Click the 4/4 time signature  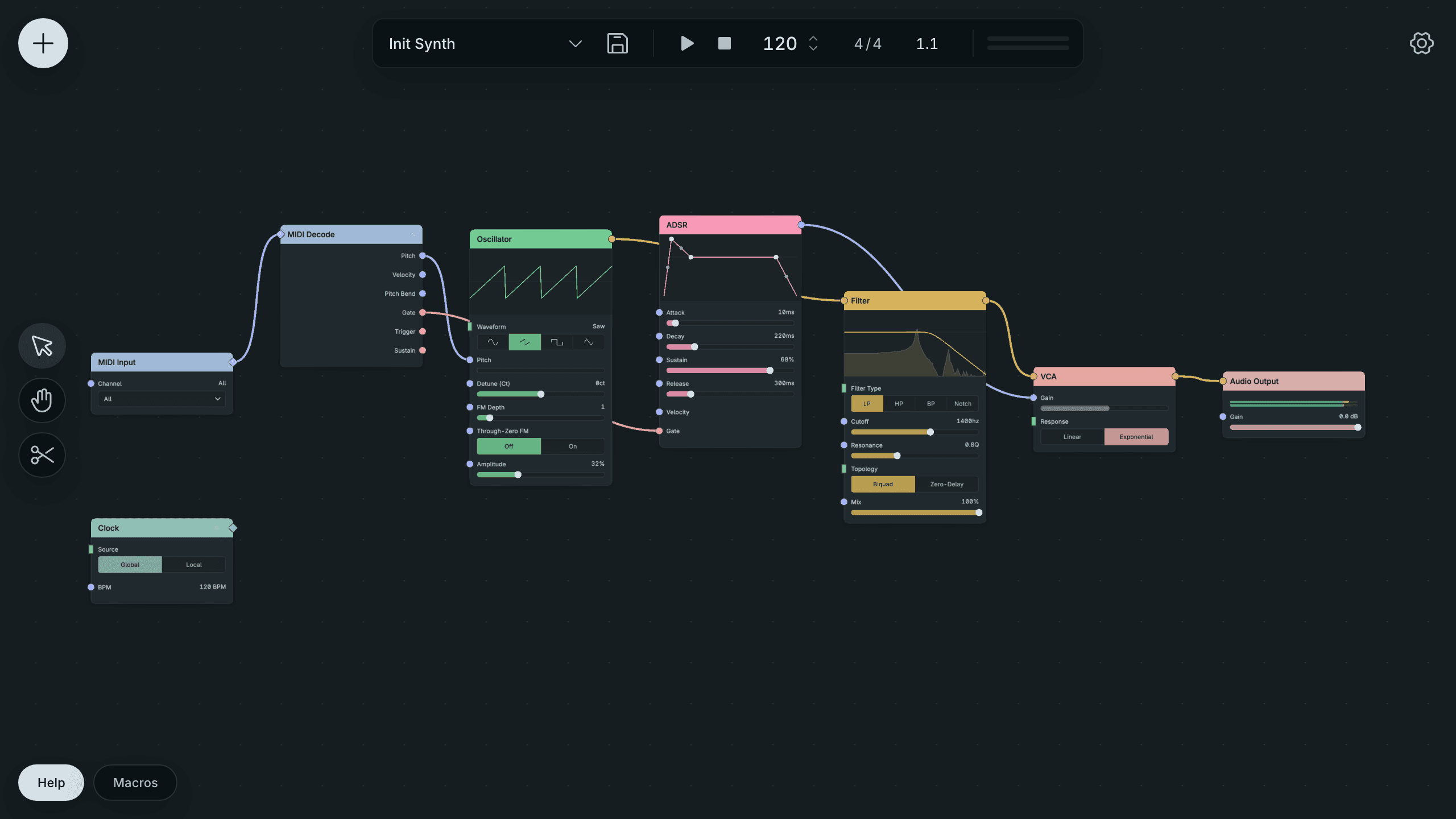pos(868,44)
